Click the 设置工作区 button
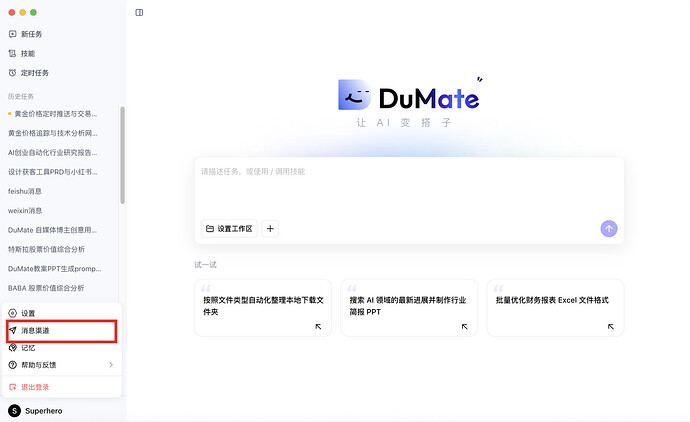This screenshot has height=422, width=690. 229,228
